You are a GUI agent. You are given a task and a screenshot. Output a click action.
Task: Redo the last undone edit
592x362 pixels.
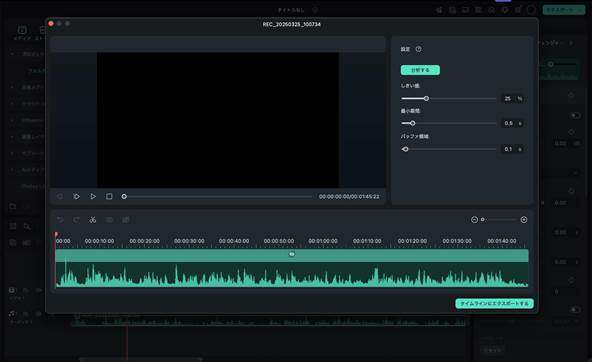point(76,220)
